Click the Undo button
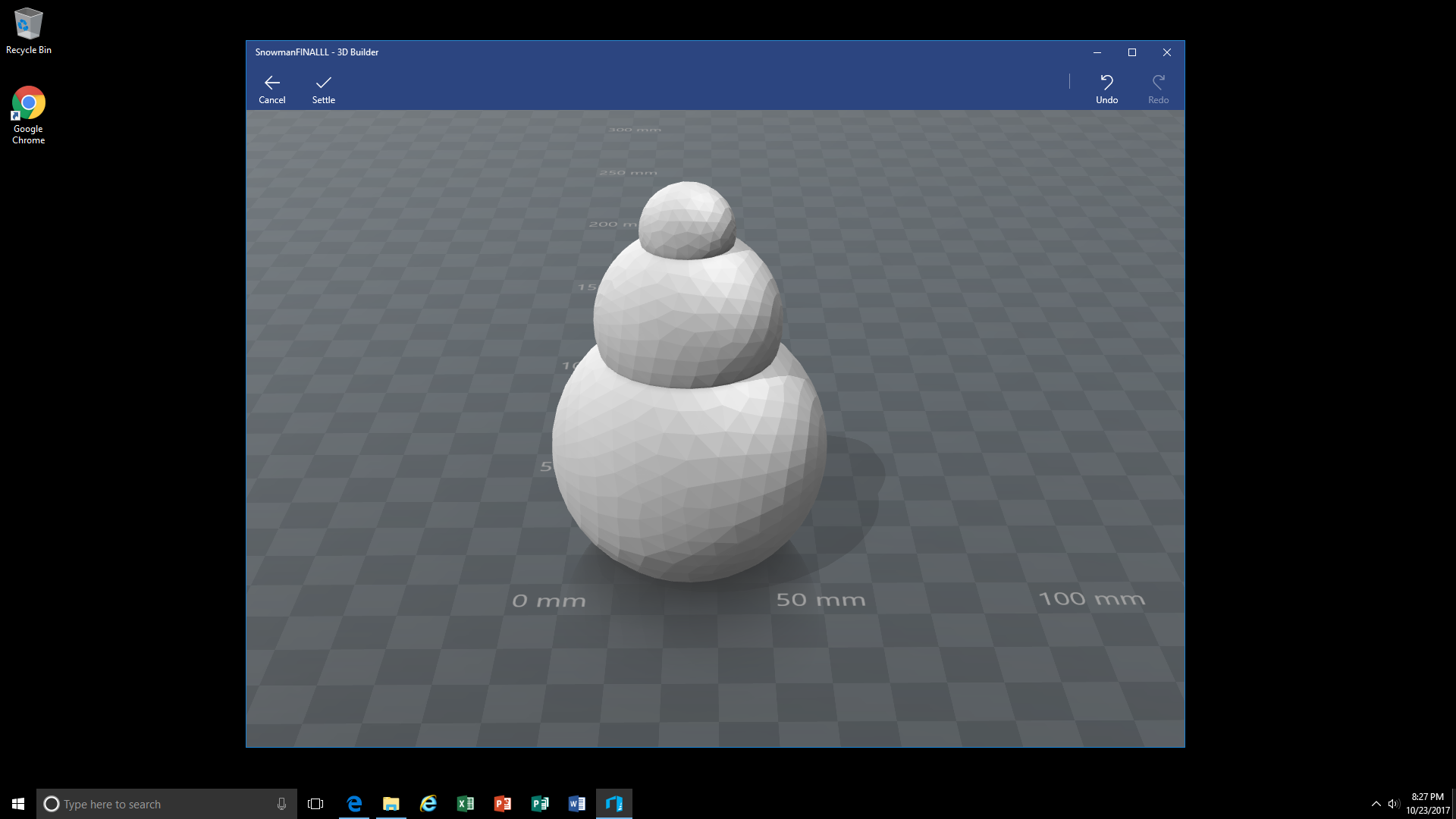Image resolution: width=1456 pixels, height=819 pixels. [1106, 89]
